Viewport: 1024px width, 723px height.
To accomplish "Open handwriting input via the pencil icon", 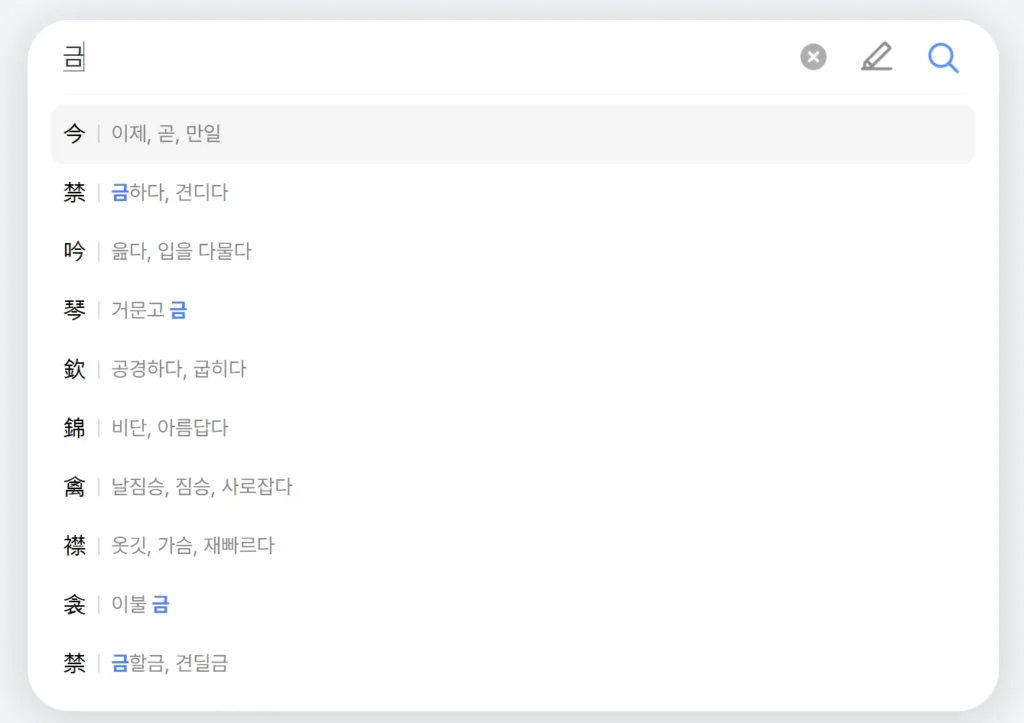I will pyautogui.click(x=877, y=57).
